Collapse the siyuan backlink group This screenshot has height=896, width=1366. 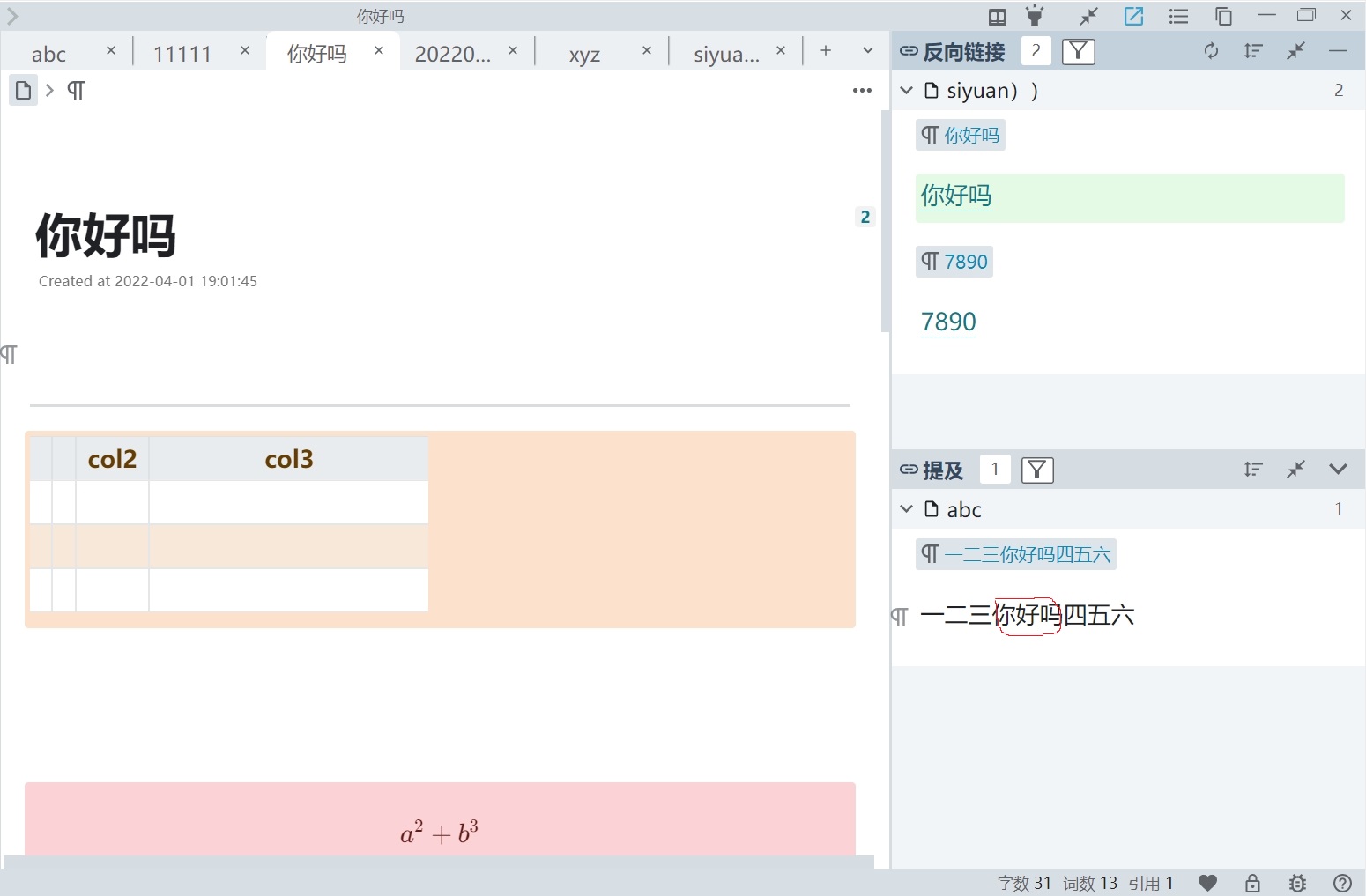click(x=906, y=90)
